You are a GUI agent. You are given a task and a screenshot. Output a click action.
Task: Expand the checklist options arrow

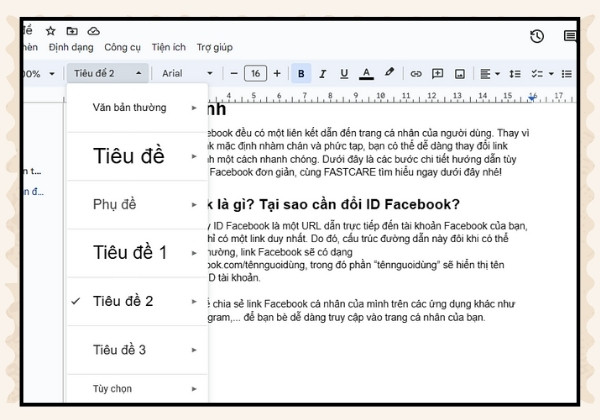tap(551, 74)
